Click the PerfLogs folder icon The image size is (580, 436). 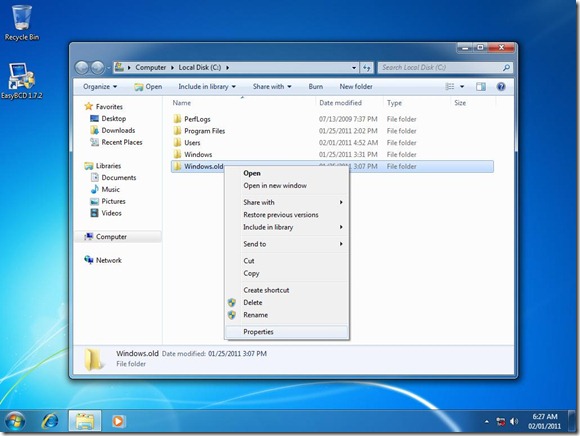(178, 119)
